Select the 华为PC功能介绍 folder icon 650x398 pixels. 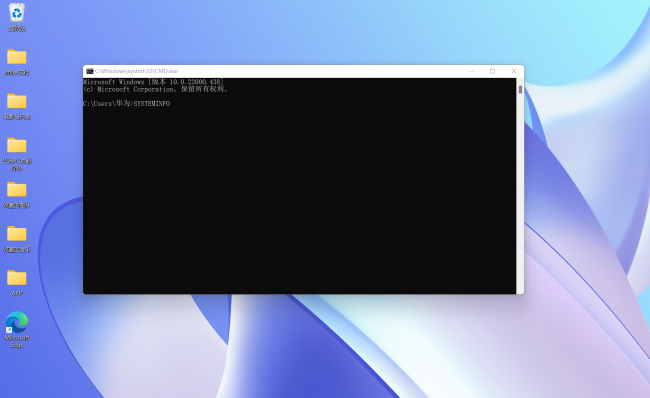click(17, 154)
